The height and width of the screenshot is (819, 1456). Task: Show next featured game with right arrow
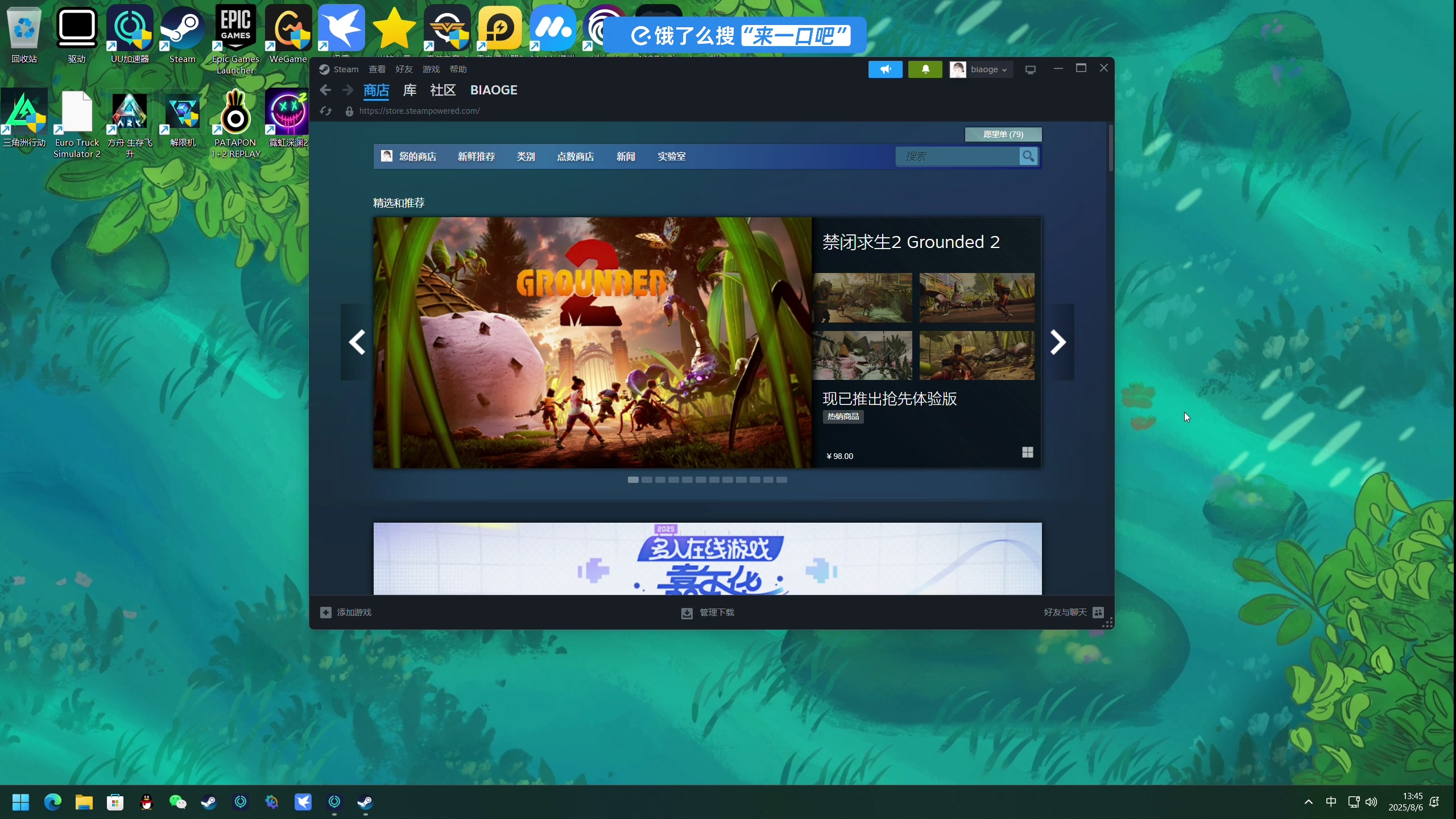point(1058,342)
